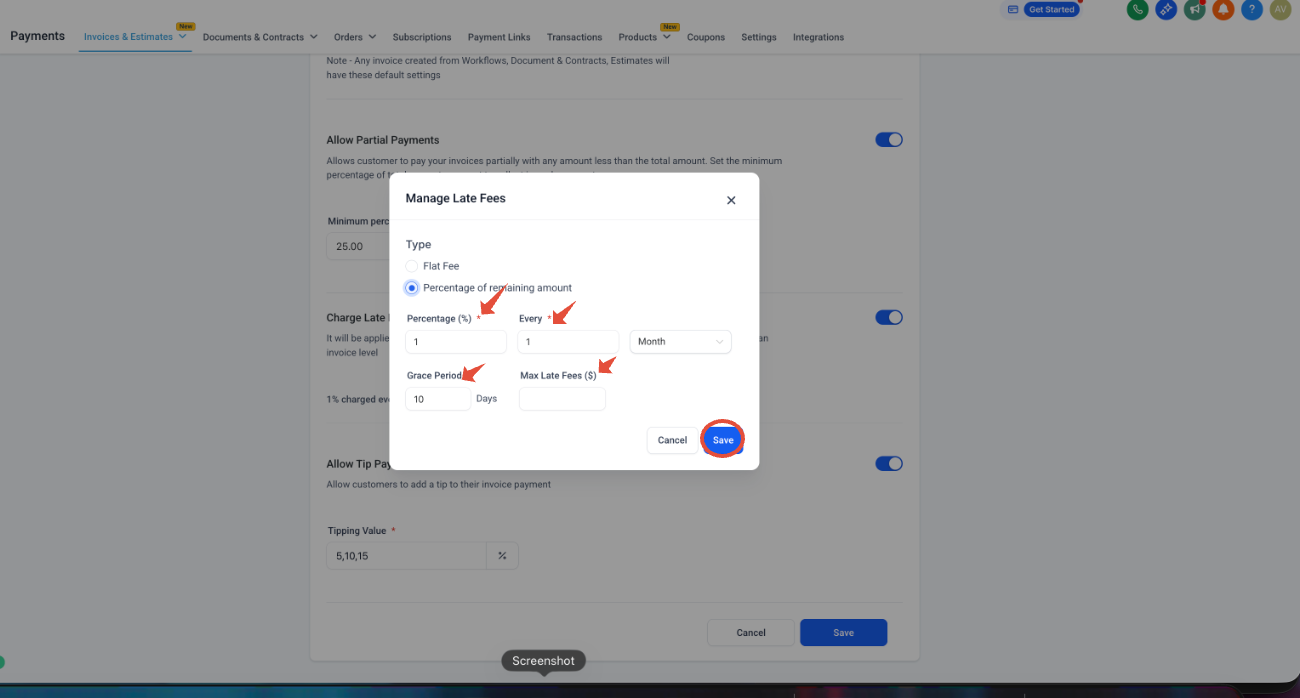The image size is (1300, 698).
Task: Open the Month interval dropdown
Action: (680, 342)
